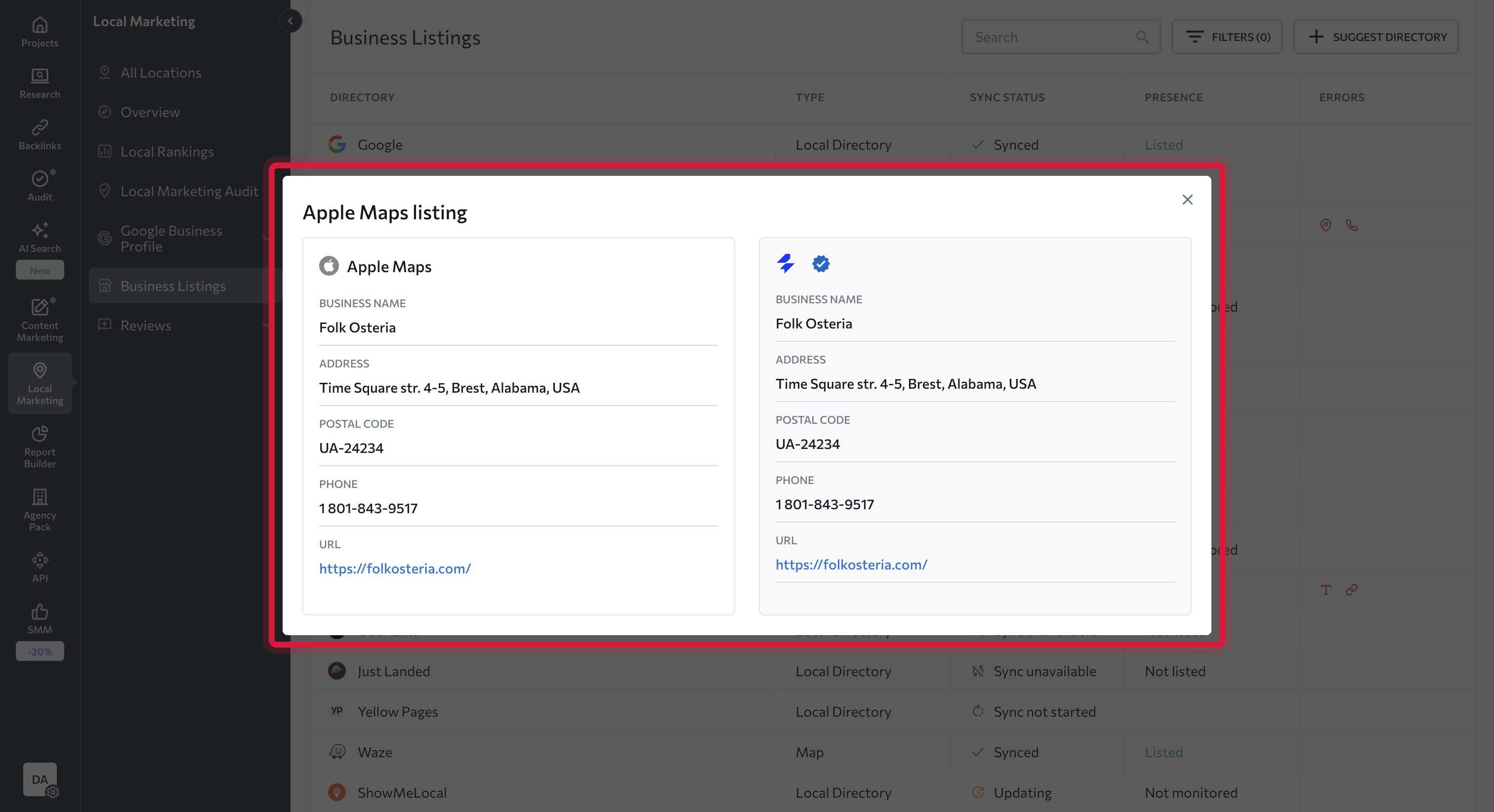Open the Filters (0) button
The width and height of the screenshot is (1494, 812).
coord(1227,37)
